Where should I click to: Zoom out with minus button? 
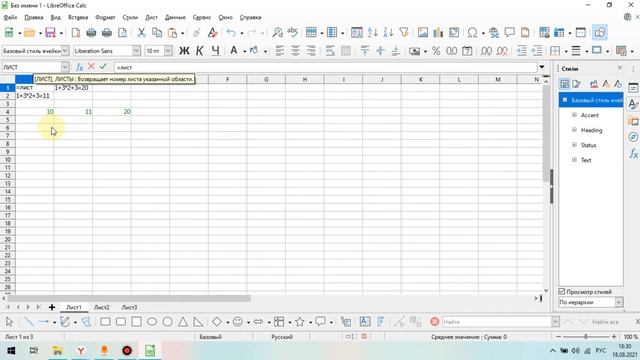coord(558,337)
